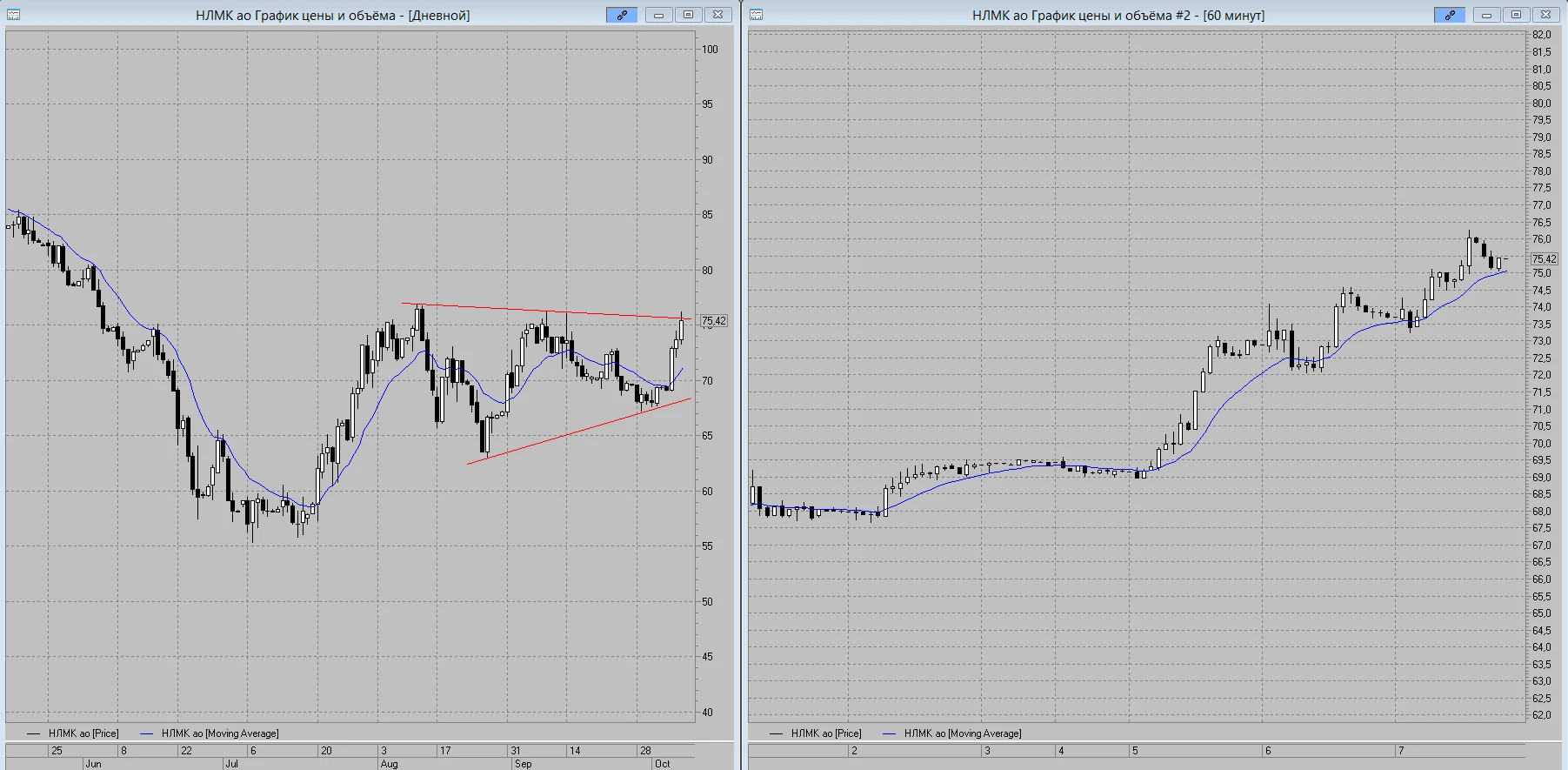Click НЛМК ао [Price] legend in 60-minute chart
Screen dimensions: 1568x770
click(x=816, y=733)
